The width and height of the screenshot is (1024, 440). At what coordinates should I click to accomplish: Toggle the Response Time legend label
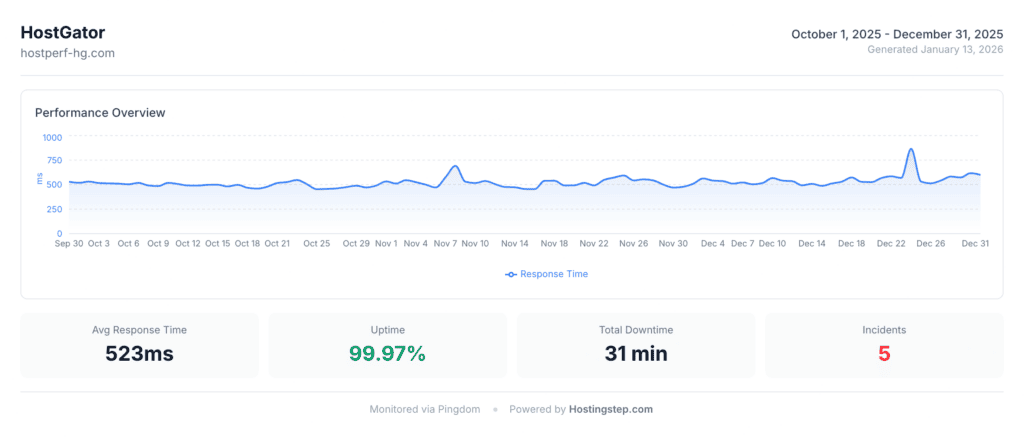pos(554,274)
